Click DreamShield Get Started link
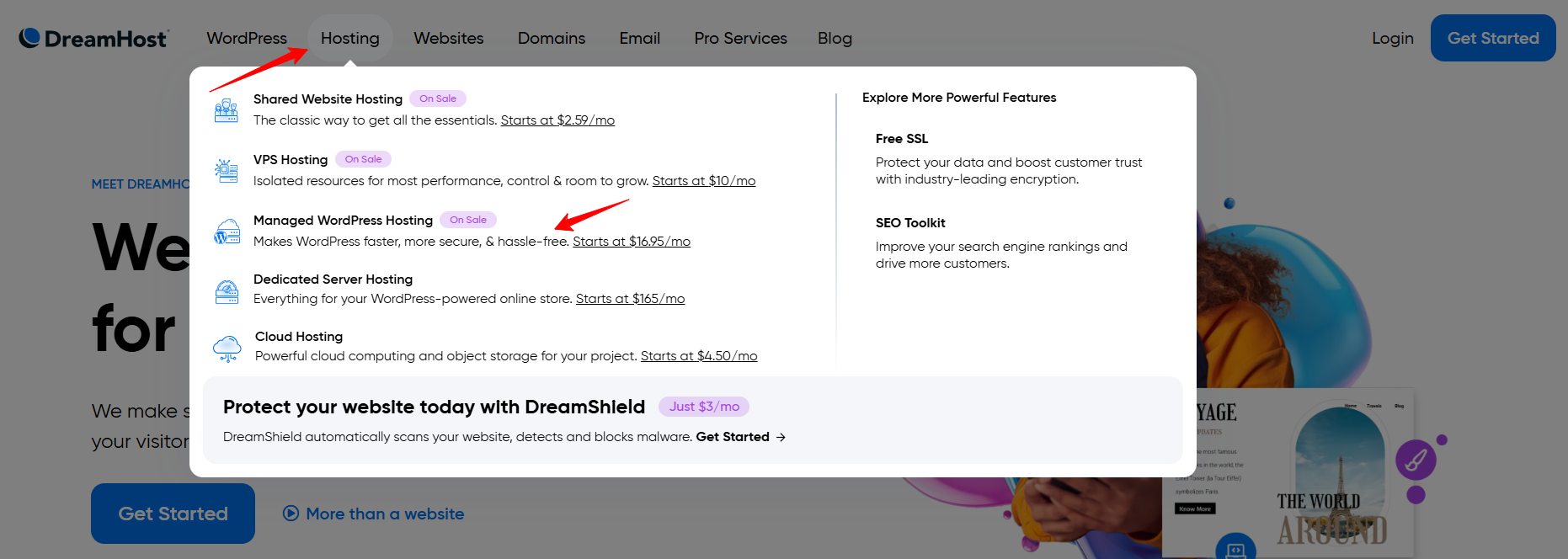Screen dimensions: 1568x559 click(x=733, y=437)
